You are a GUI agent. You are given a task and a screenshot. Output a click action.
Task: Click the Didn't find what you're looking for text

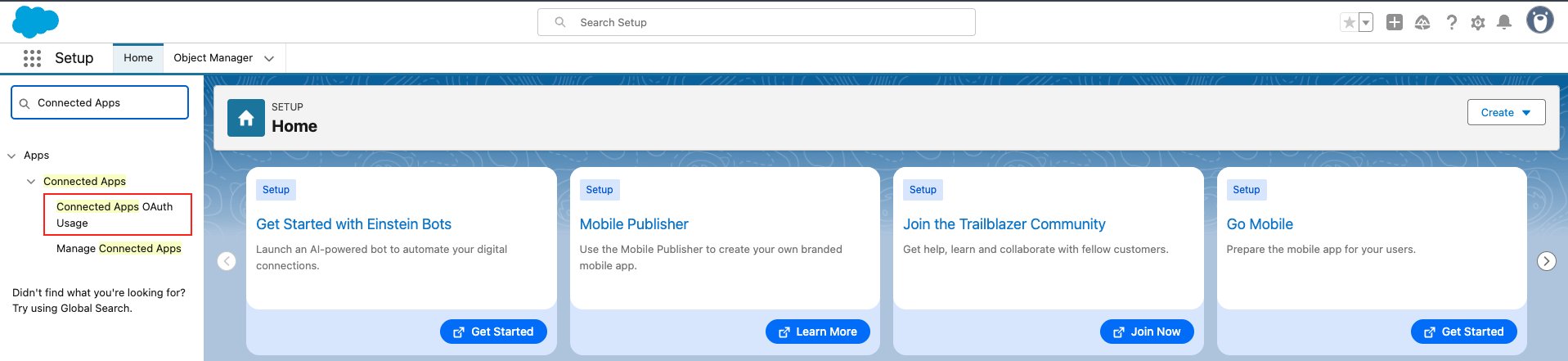(x=99, y=300)
